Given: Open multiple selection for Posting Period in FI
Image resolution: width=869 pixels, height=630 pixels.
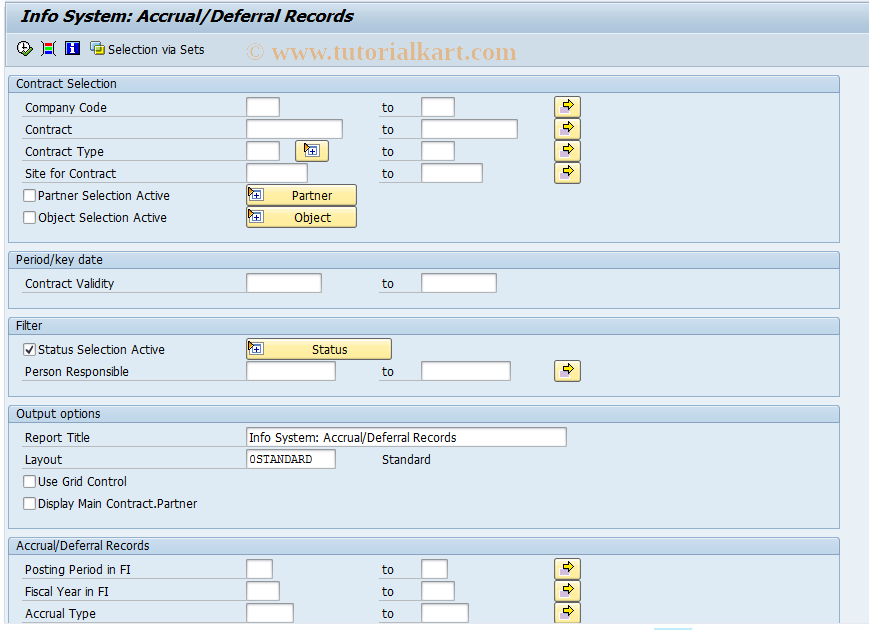Looking at the screenshot, I should tap(567, 568).
